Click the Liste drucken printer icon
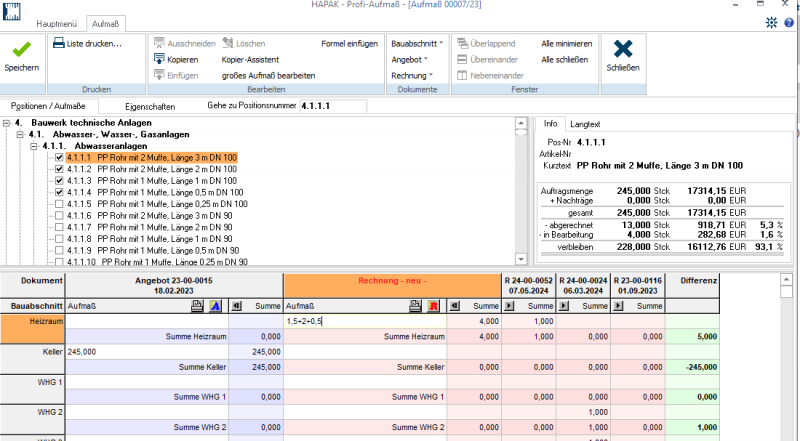The image size is (800, 441). (x=59, y=44)
